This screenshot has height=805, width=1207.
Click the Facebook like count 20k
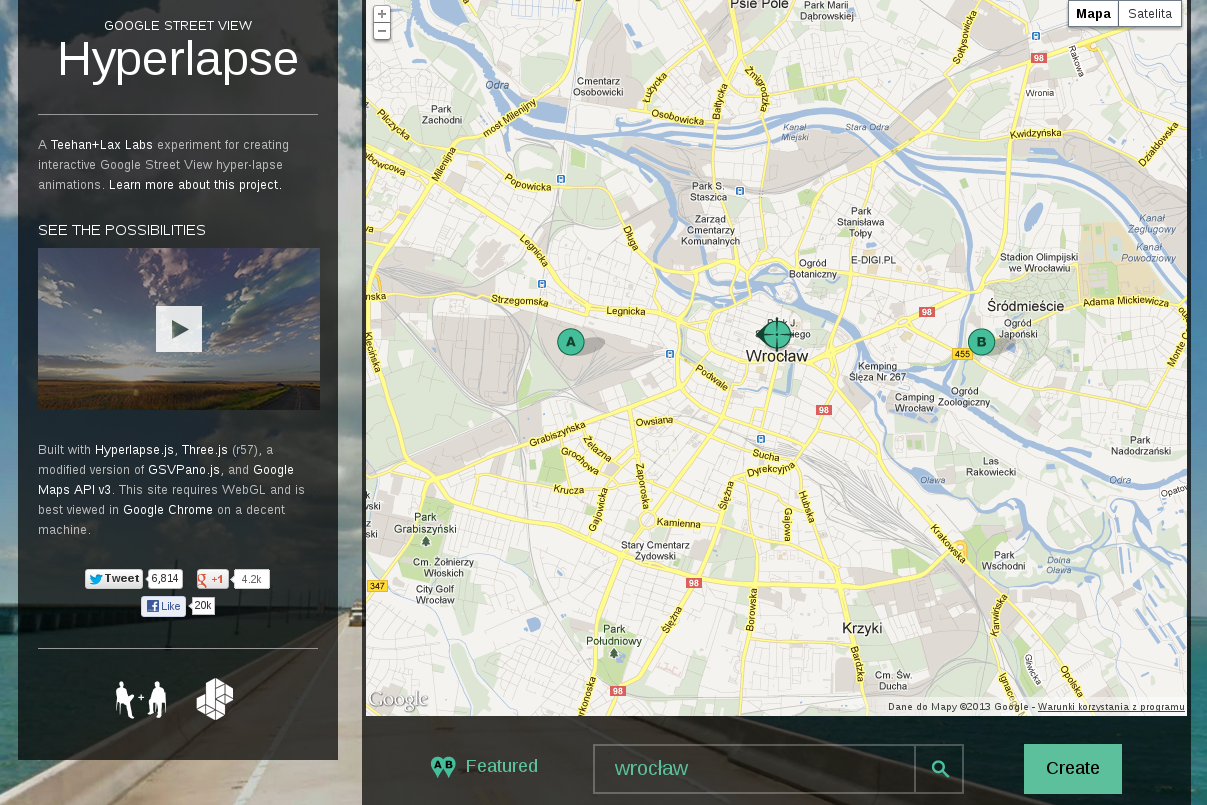click(203, 606)
